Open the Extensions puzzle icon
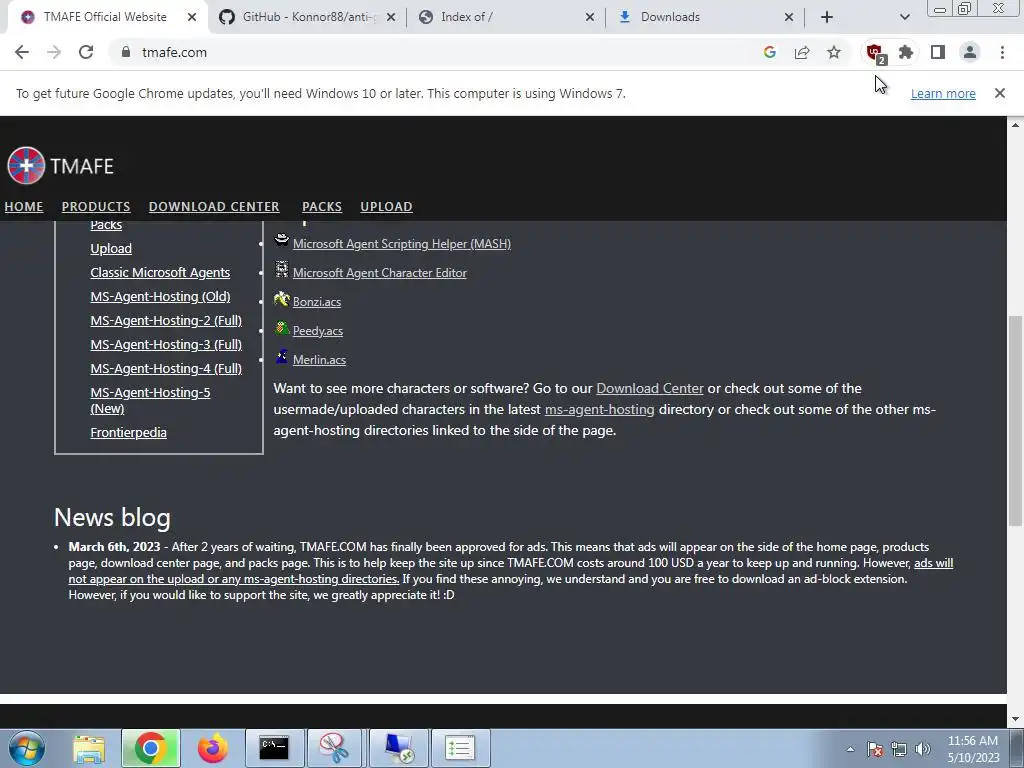Image resolution: width=1024 pixels, height=768 pixels. pyautogui.click(x=906, y=52)
